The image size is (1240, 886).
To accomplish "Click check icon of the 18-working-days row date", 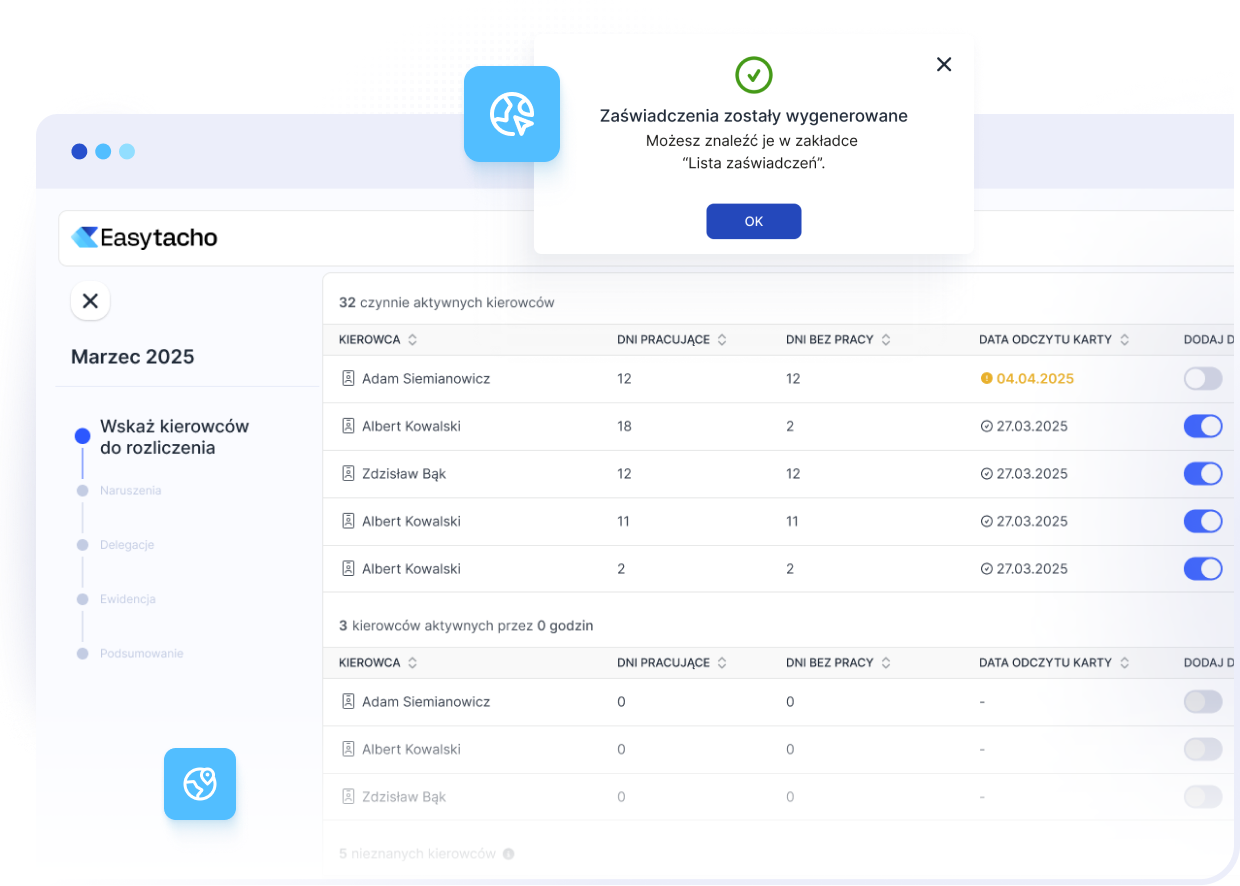I will [x=986, y=427].
